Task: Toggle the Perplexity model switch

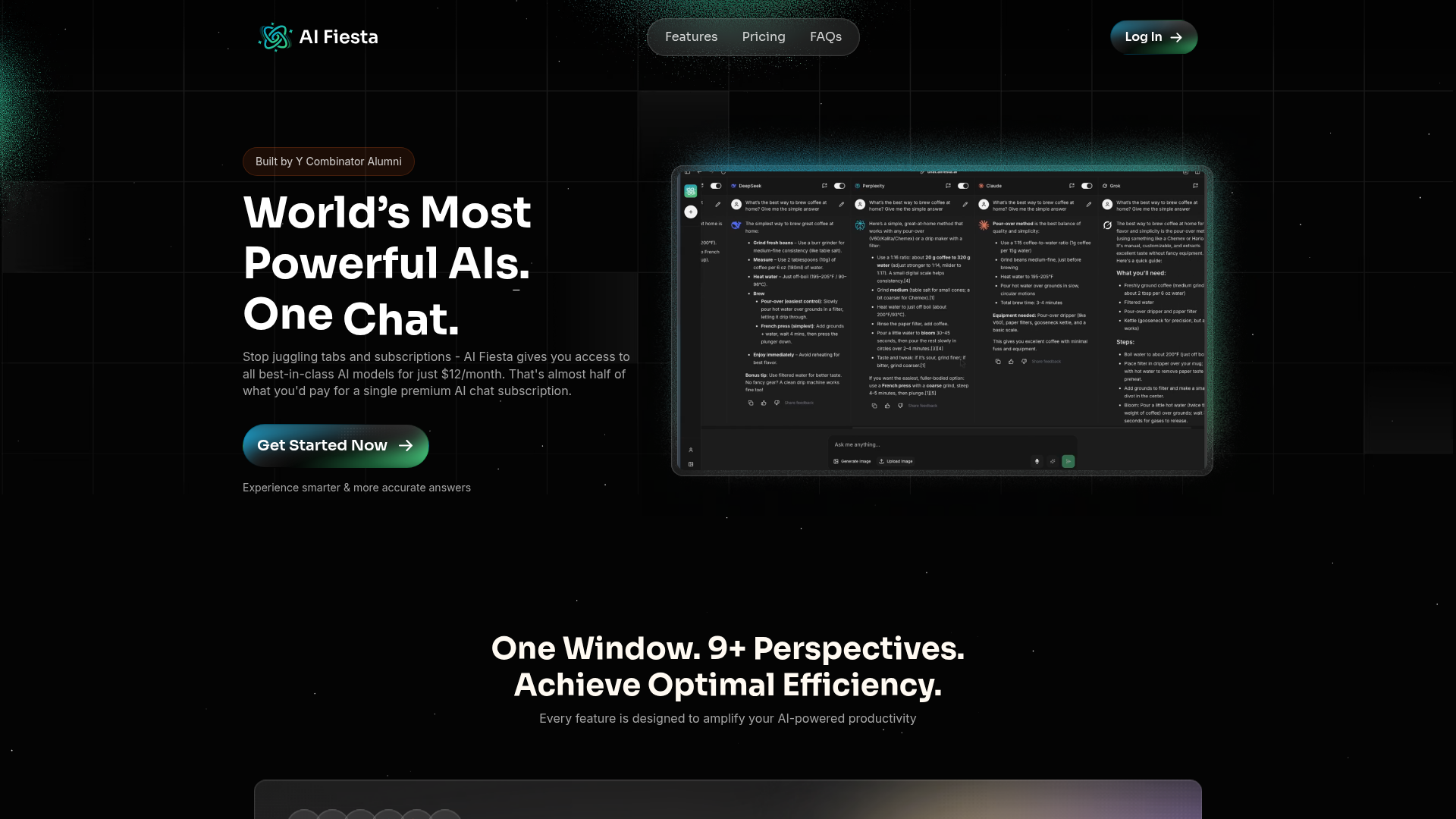Action: 963,186
